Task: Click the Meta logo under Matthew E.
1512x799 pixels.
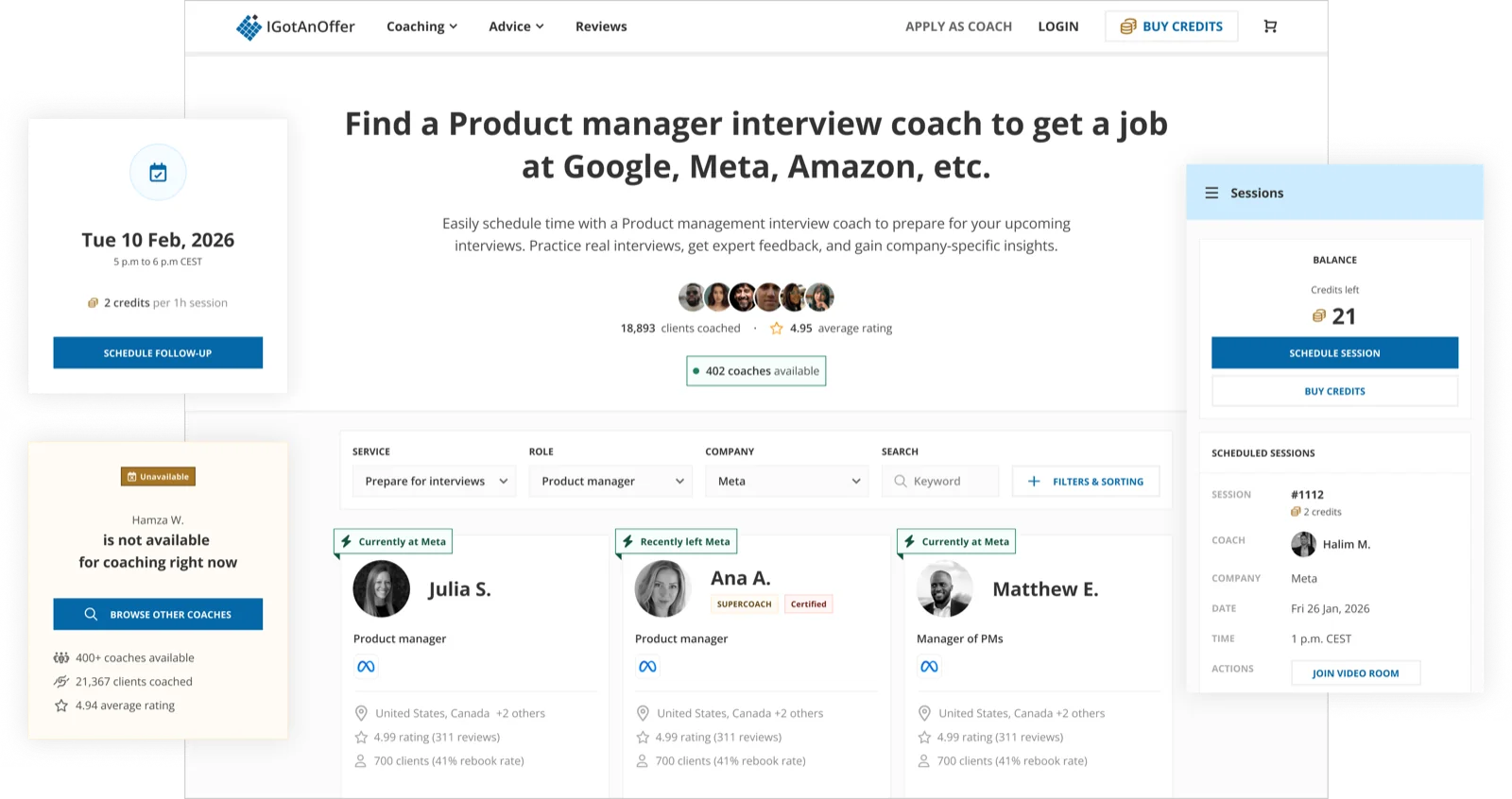Action: click(x=929, y=667)
